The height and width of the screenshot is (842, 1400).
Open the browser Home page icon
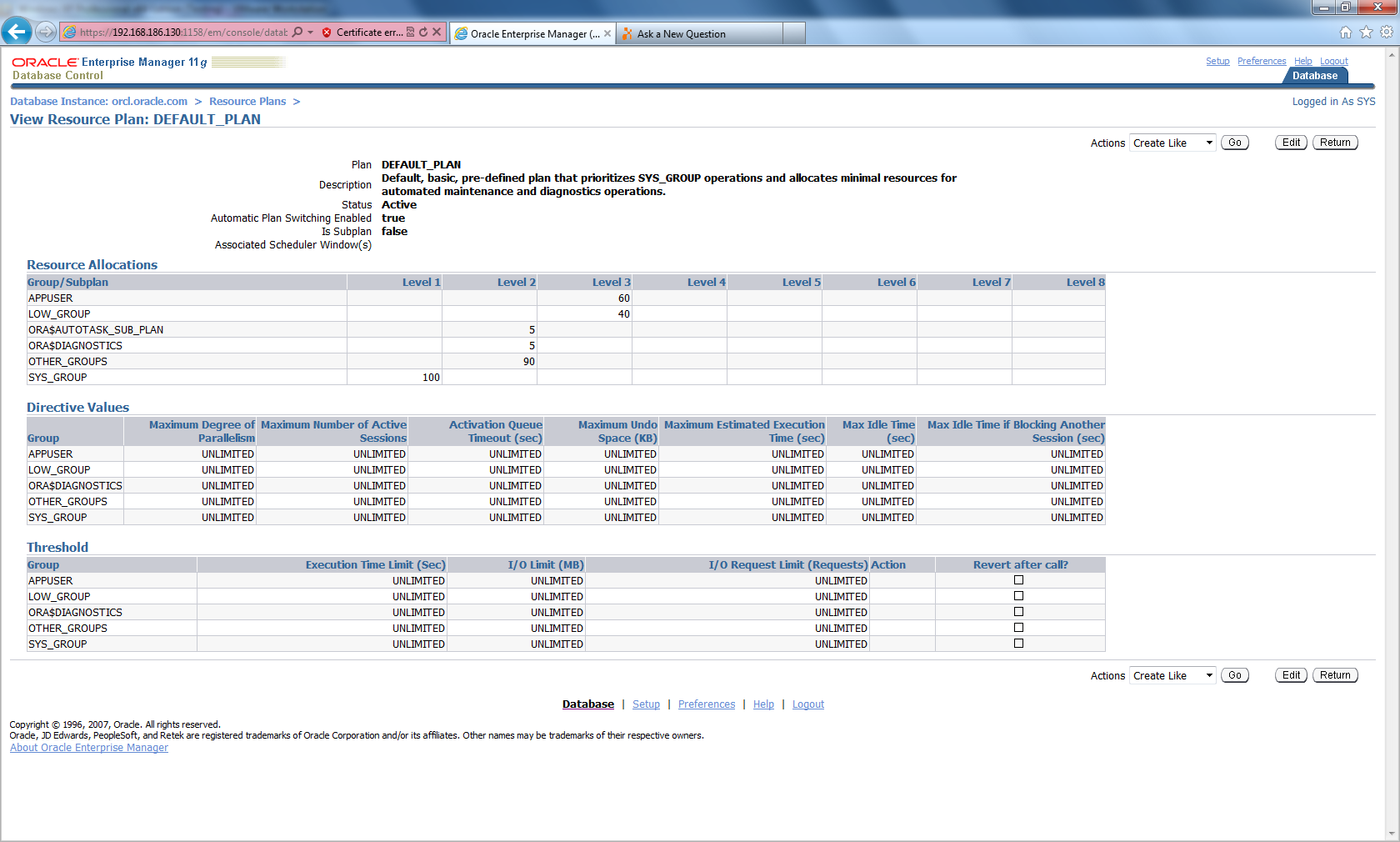tap(1346, 32)
